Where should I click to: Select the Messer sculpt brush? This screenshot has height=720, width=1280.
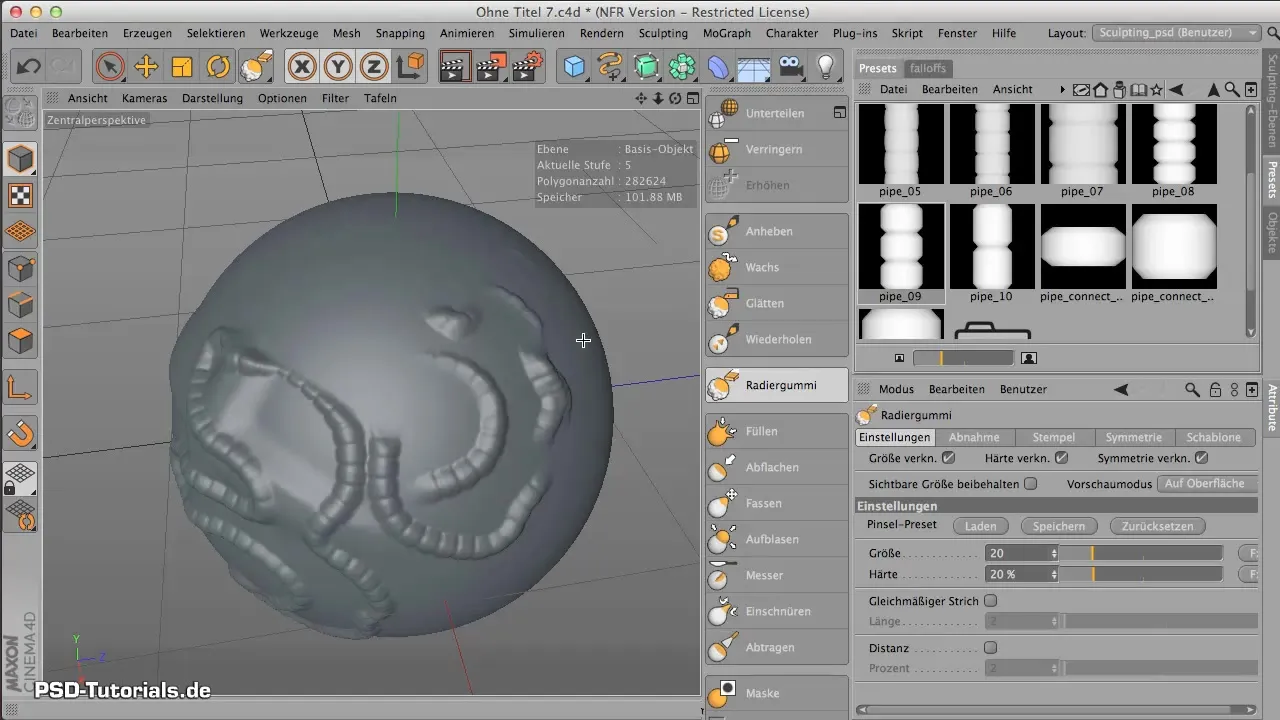coord(776,575)
